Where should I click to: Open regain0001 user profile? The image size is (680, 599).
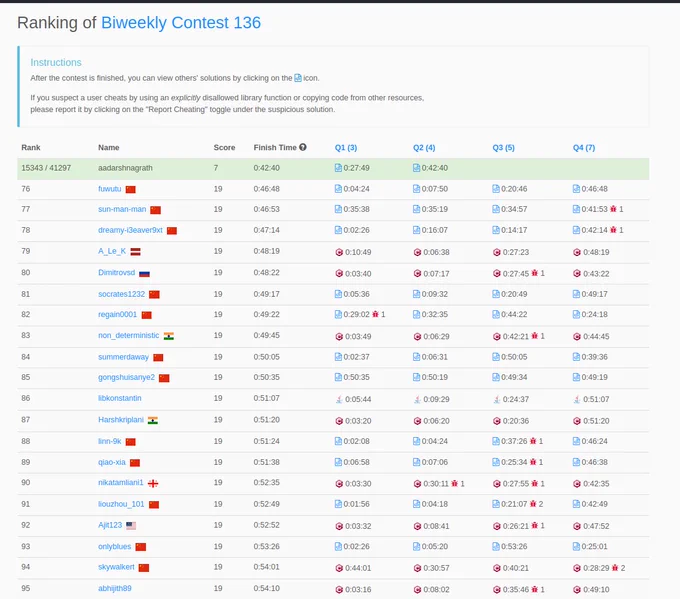click(x=117, y=314)
